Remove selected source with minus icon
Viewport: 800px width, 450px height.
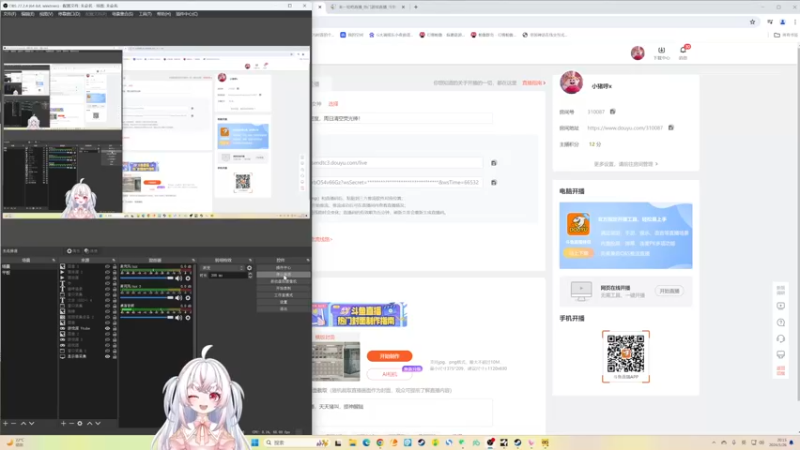(71, 423)
